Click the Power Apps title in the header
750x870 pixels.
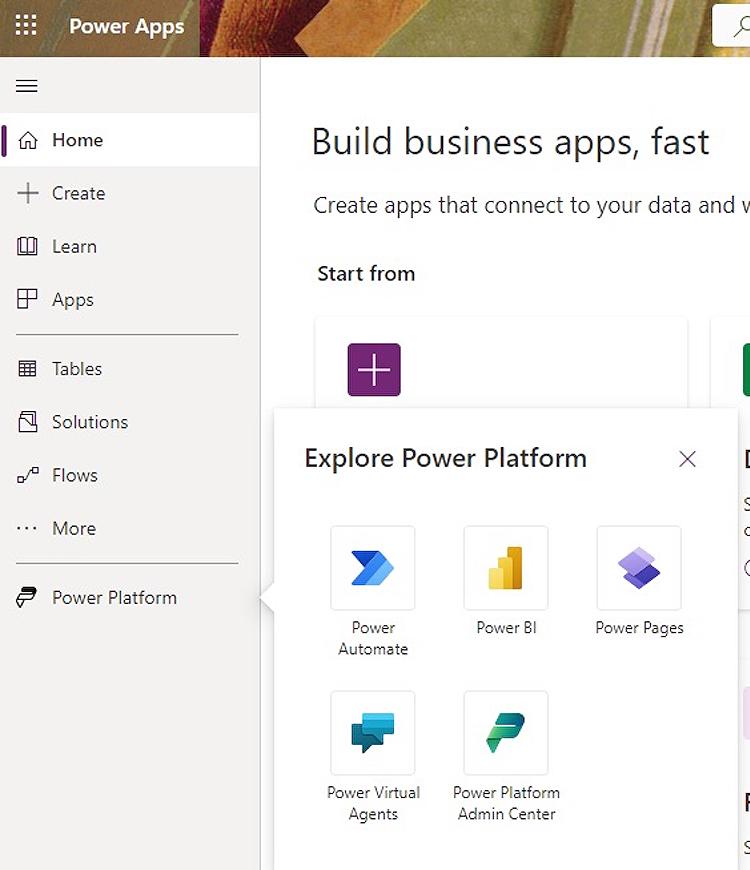pos(126,26)
